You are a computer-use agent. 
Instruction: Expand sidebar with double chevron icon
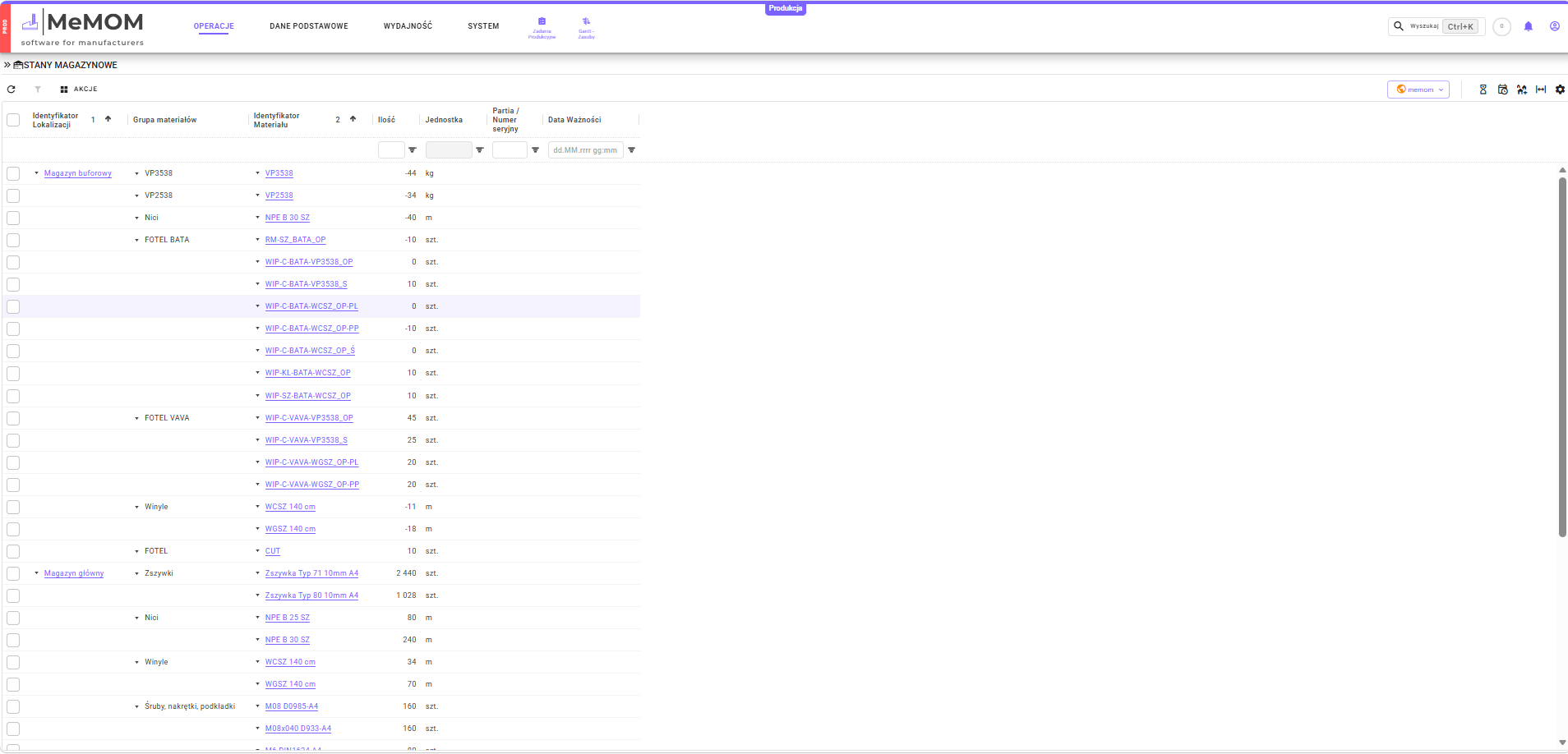(7, 65)
